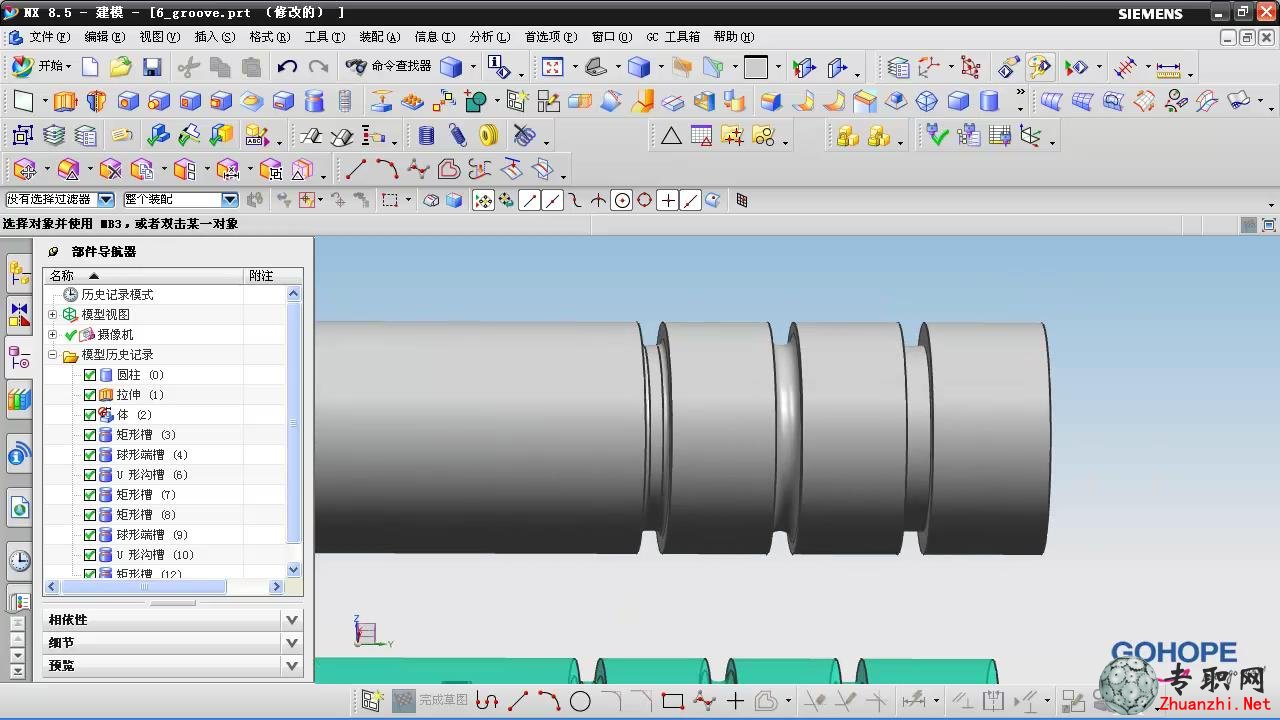Toggle the U 形沟槽 (6) checkbox

coord(90,475)
